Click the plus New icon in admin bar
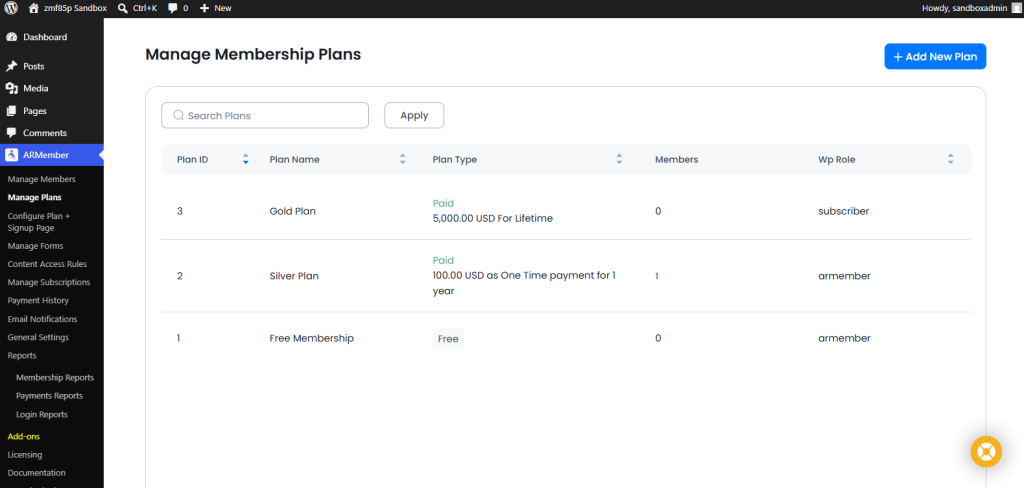The image size is (1024, 488). pos(204,8)
